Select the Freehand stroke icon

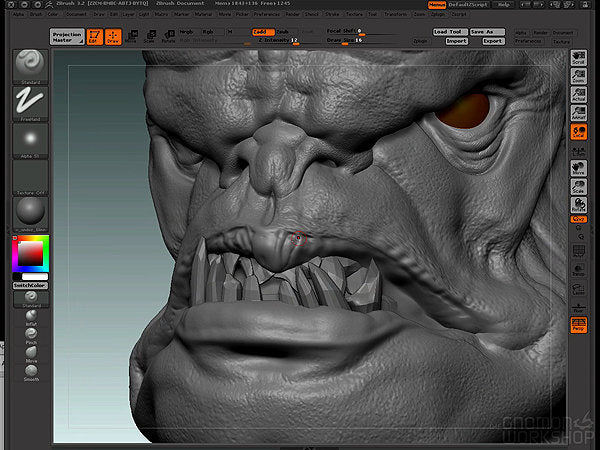28,100
